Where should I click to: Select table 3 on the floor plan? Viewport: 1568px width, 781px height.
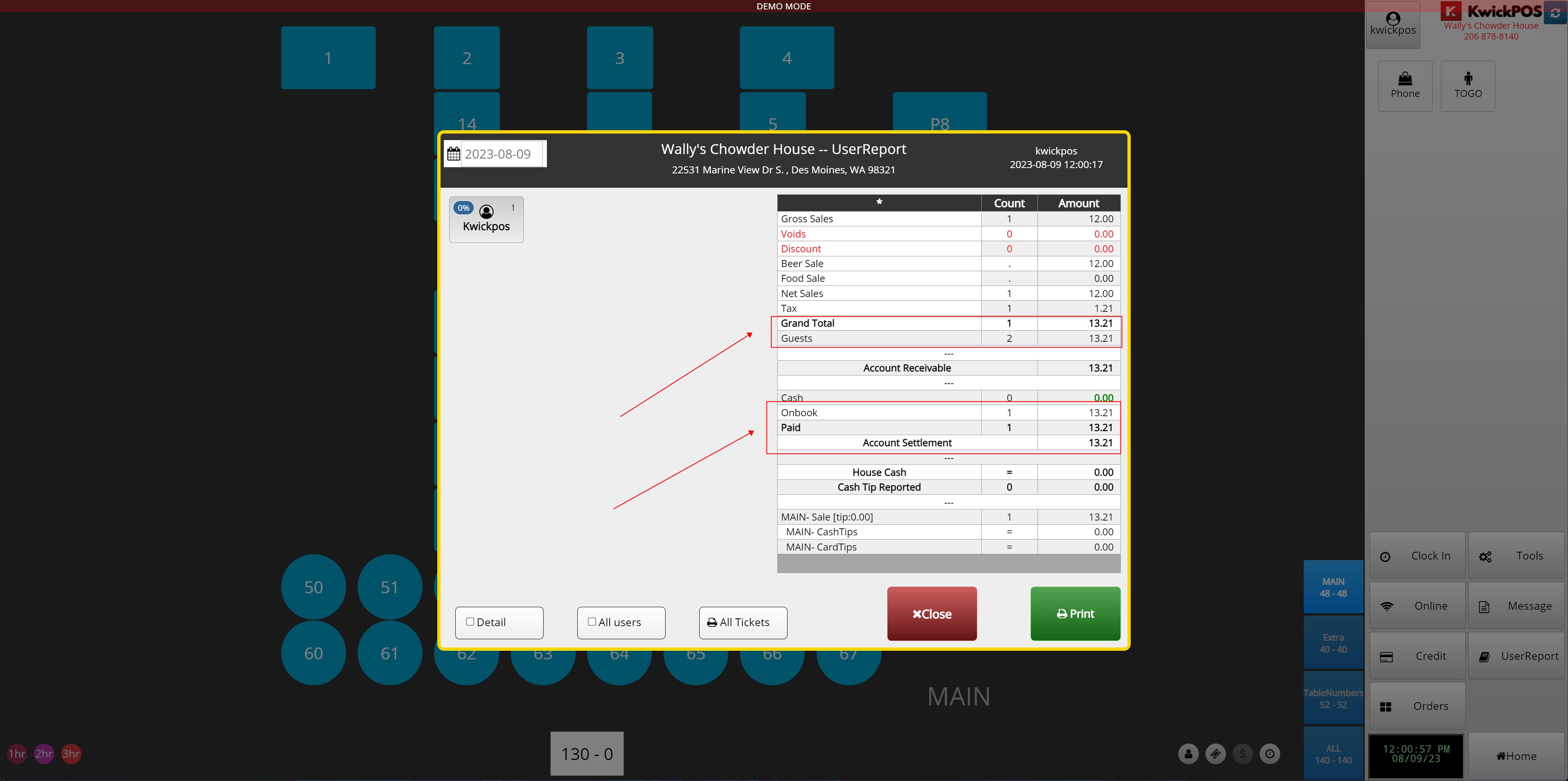click(x=620, y=58)
